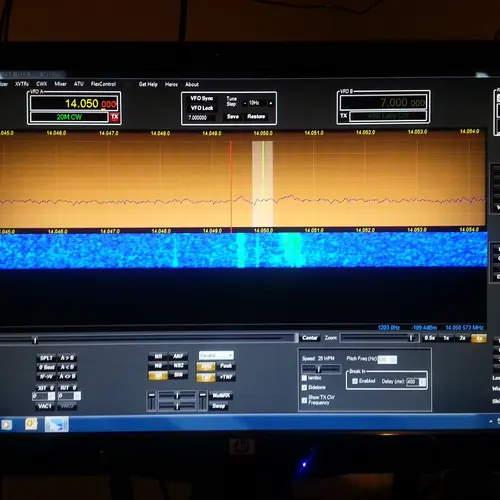This screenshot has height=500, width=500.
Task: Toggle the Sidetone checkbox
Action: pos(304,388)
